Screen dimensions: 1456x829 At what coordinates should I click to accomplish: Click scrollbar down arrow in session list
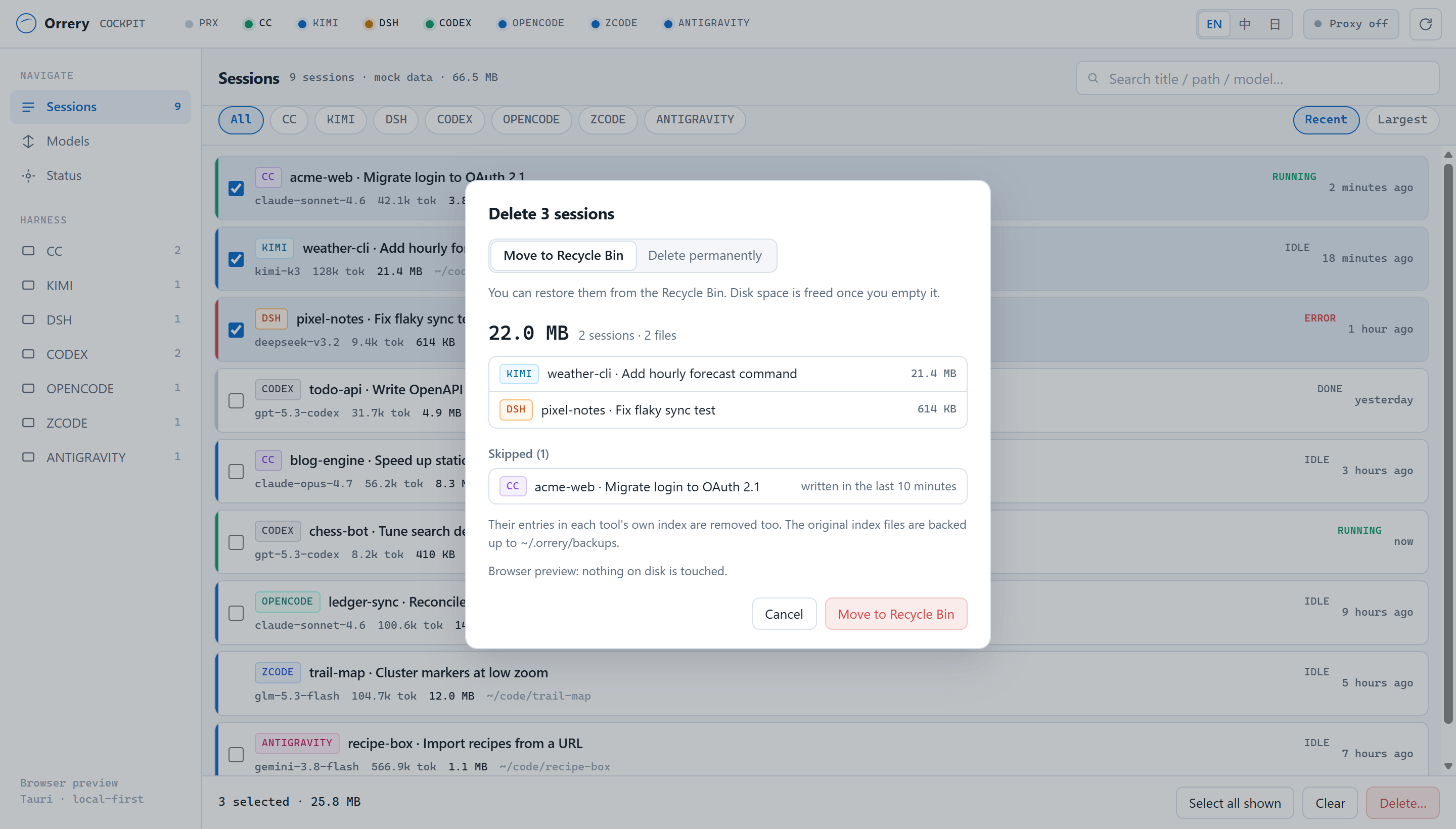click(x=1447, y=766)
